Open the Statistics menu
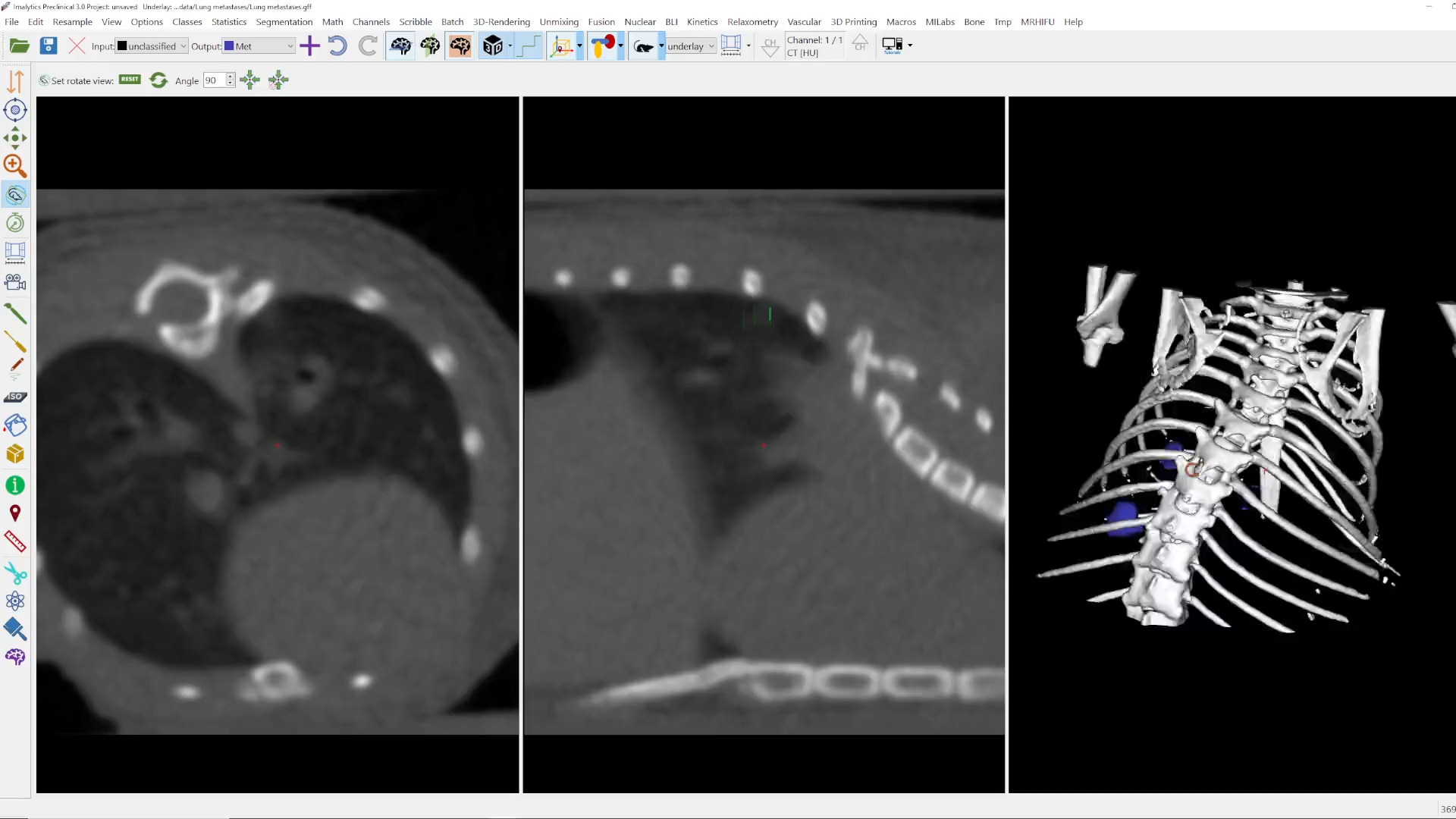Screen dimensions: 1456x819 tap(229, 22)
